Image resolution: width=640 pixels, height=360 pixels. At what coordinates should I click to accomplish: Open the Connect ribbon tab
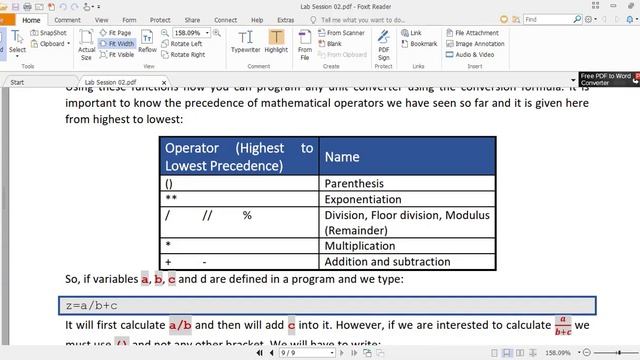[x=225, y=20]
